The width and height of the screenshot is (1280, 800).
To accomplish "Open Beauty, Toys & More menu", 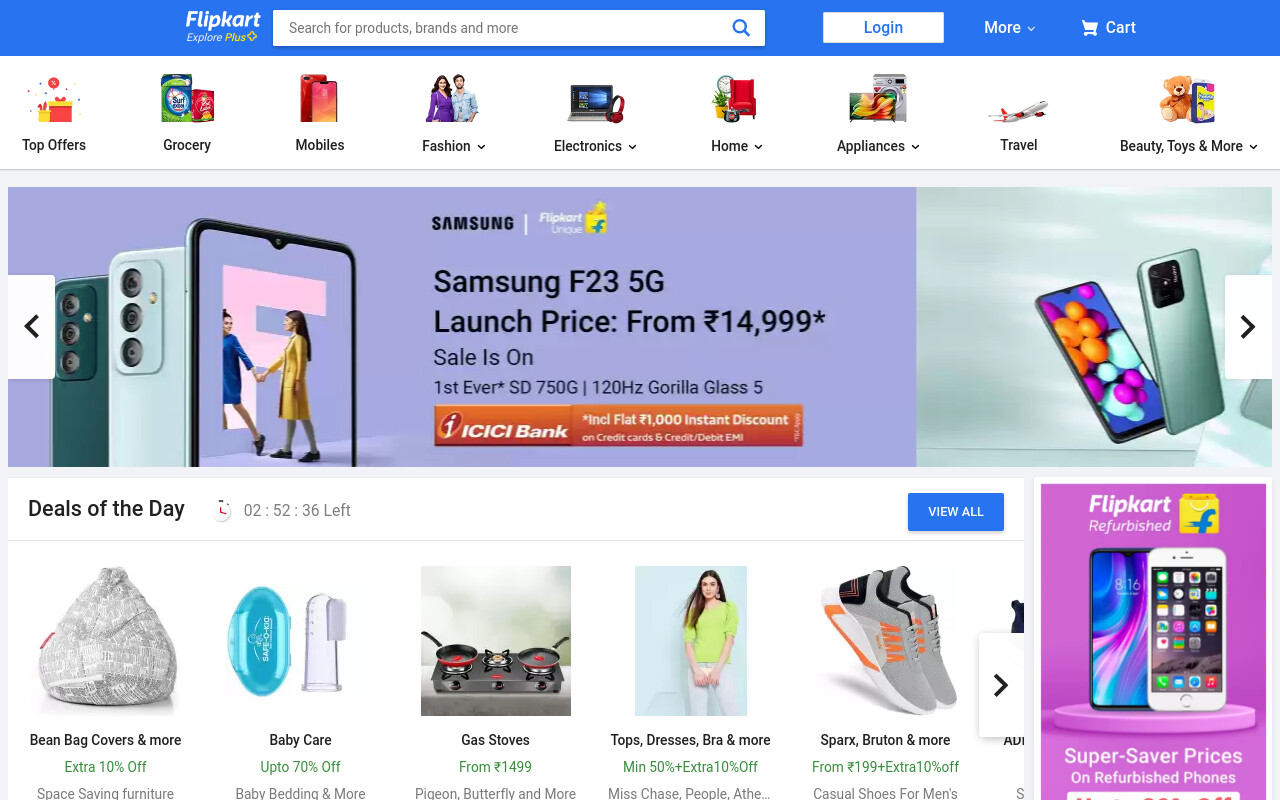I will [1189, 146].
